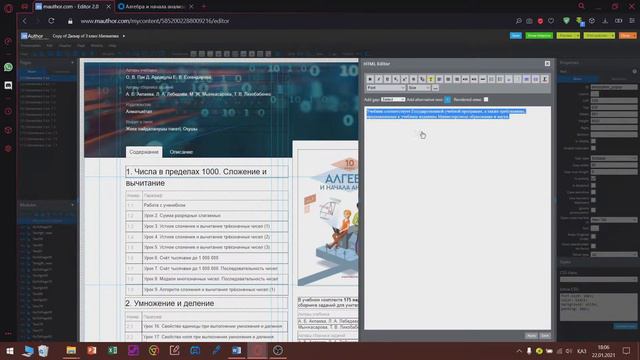Open a new browser tab
Viewport: 640px width, 360px height.
point(204,7)
